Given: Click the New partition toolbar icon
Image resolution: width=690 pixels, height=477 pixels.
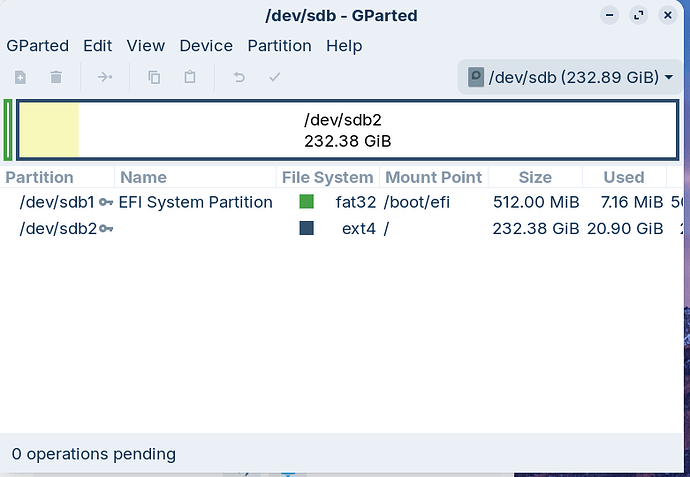Looking at the screenshot, I should [21, 77].
